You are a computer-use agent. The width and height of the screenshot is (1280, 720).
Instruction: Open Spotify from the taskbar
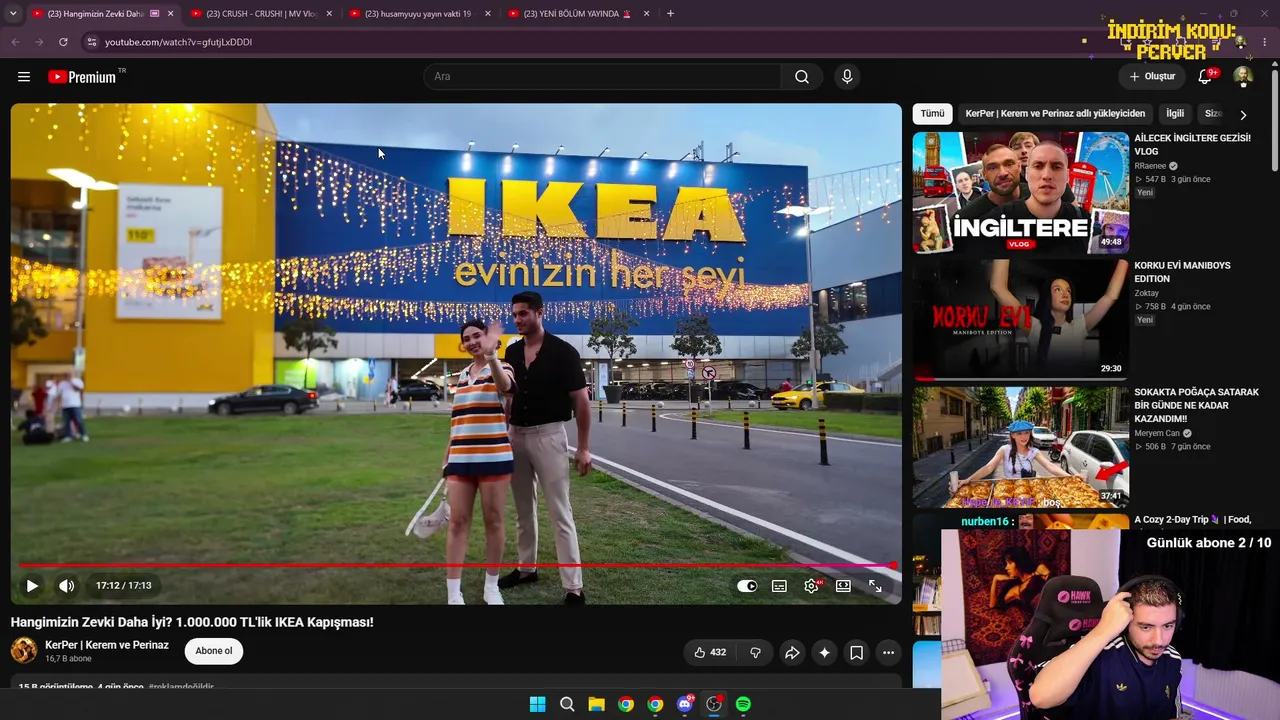click(x=743, y=704)
